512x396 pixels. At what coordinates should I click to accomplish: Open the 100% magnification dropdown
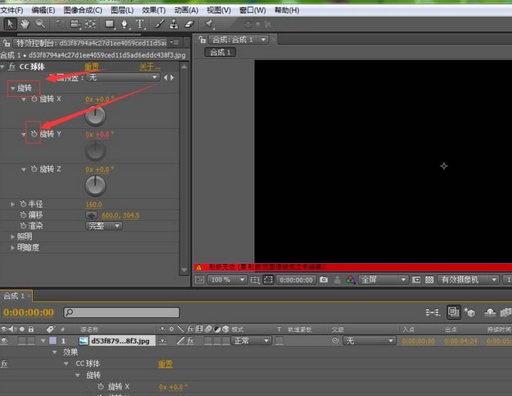(x=227, y=280)
